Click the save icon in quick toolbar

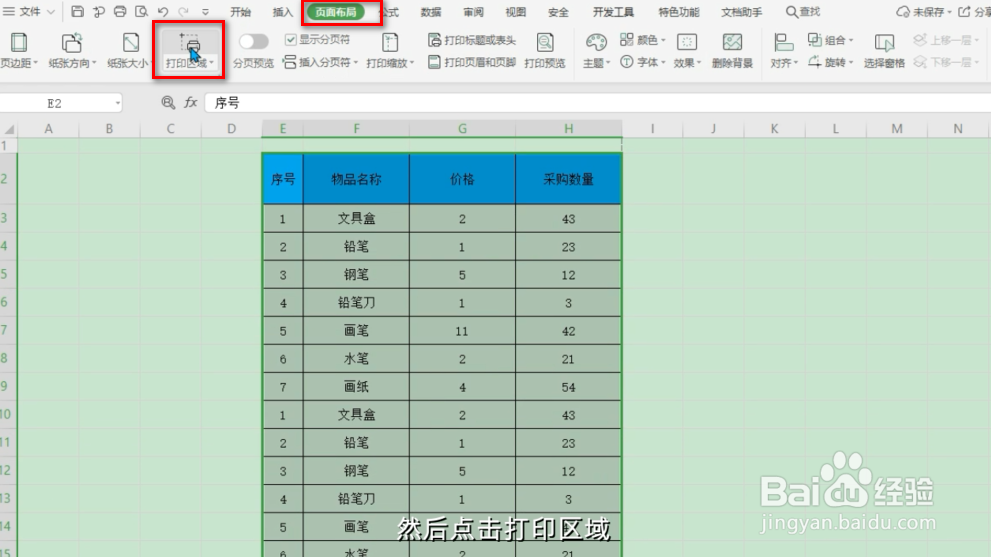[x=77, y=11]
